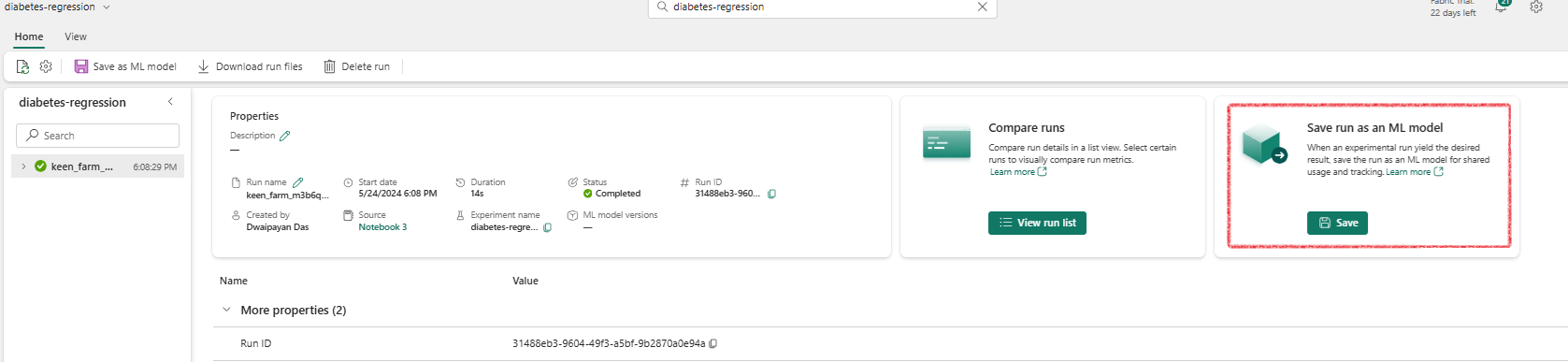The width and height of the screenshot is (1568, 362).
Task: Edit the Run name with the pencil icon
Action: [x=298, y=182]
